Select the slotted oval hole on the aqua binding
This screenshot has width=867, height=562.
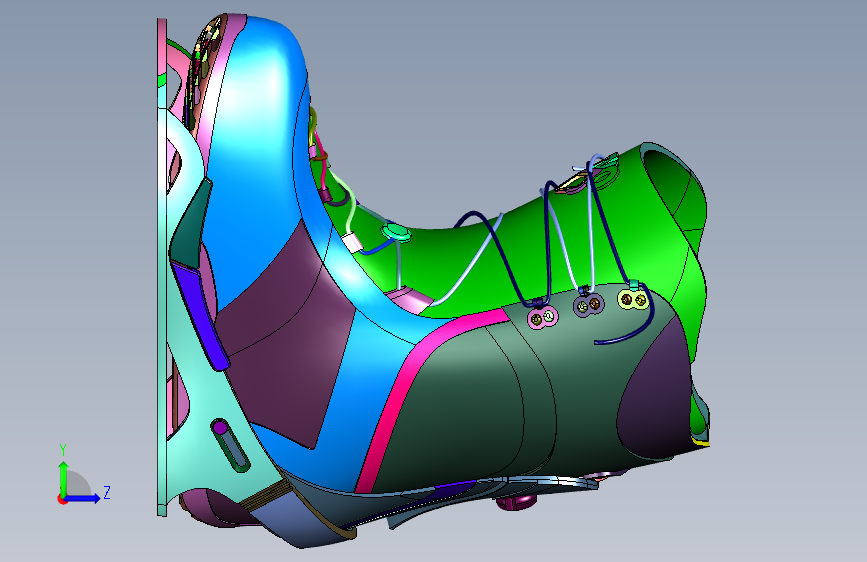(x=230, y=445)
